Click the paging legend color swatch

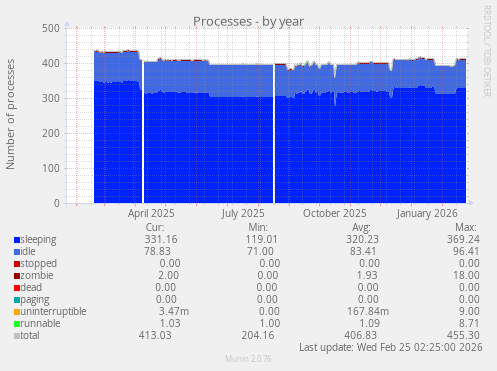pyautogui.click(x=17, y=300)
